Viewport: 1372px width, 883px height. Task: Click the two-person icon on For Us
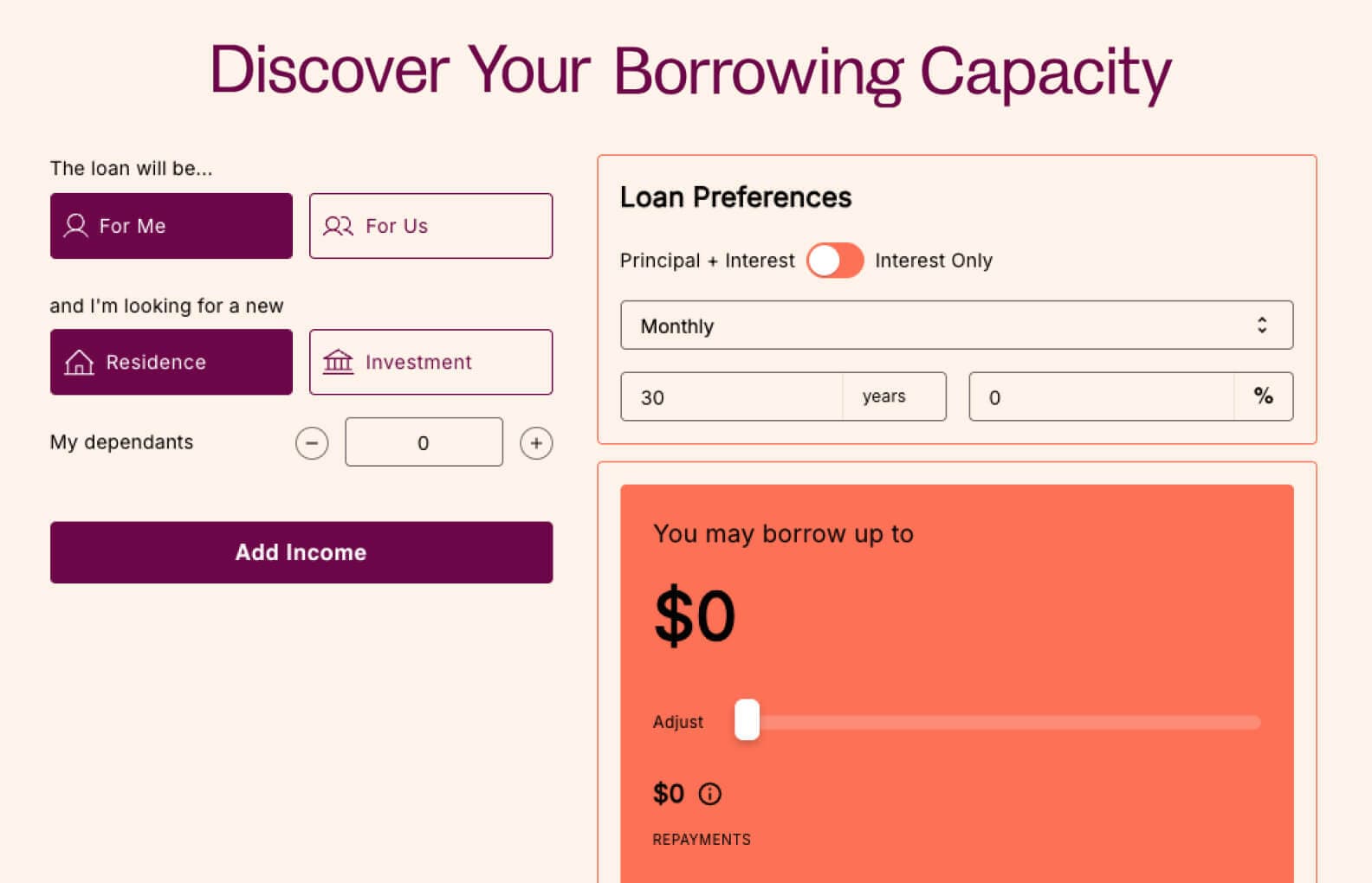(x=338, y=226)
